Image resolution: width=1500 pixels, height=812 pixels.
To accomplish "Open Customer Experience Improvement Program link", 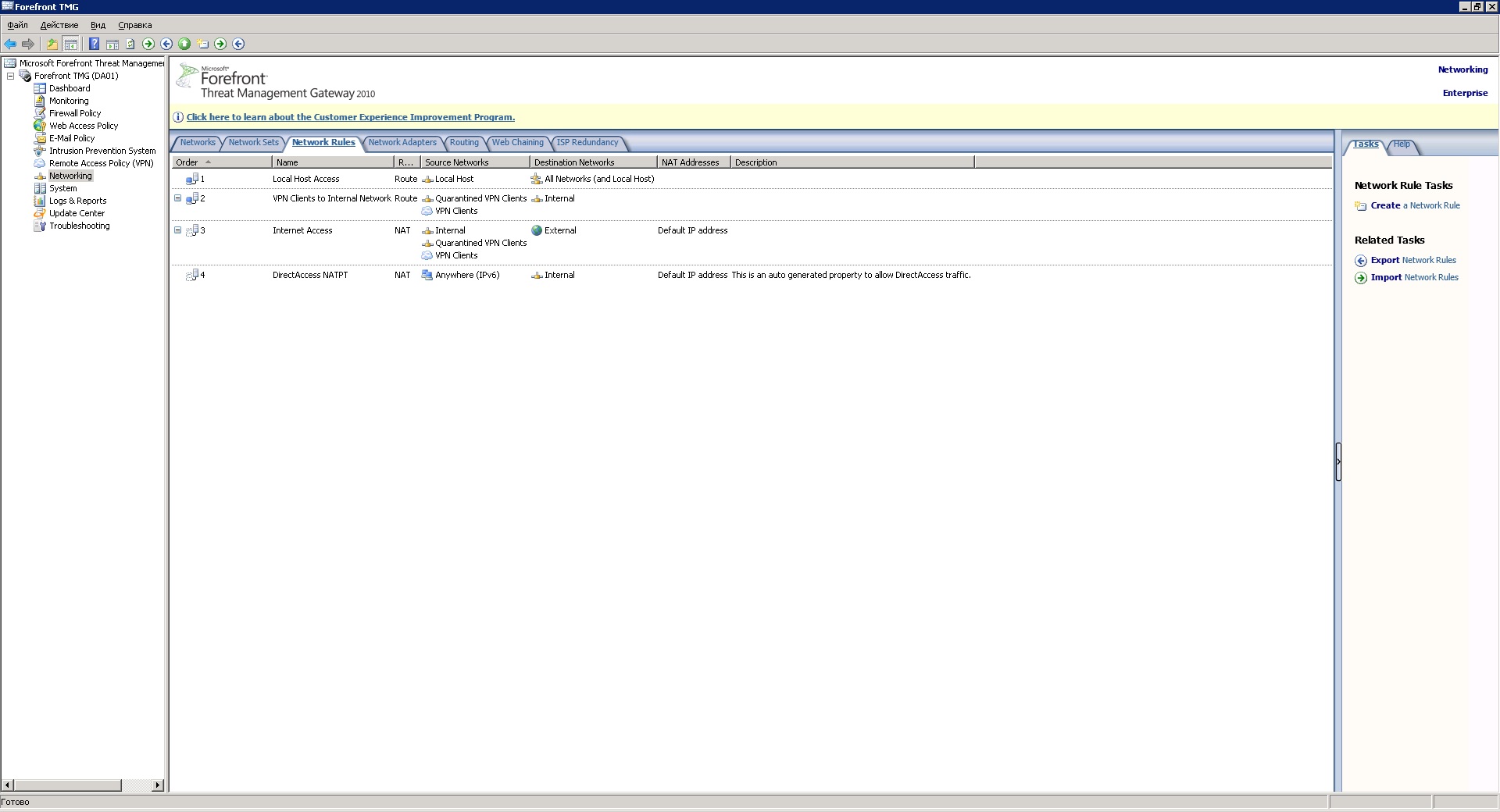I will click(350, 117).
